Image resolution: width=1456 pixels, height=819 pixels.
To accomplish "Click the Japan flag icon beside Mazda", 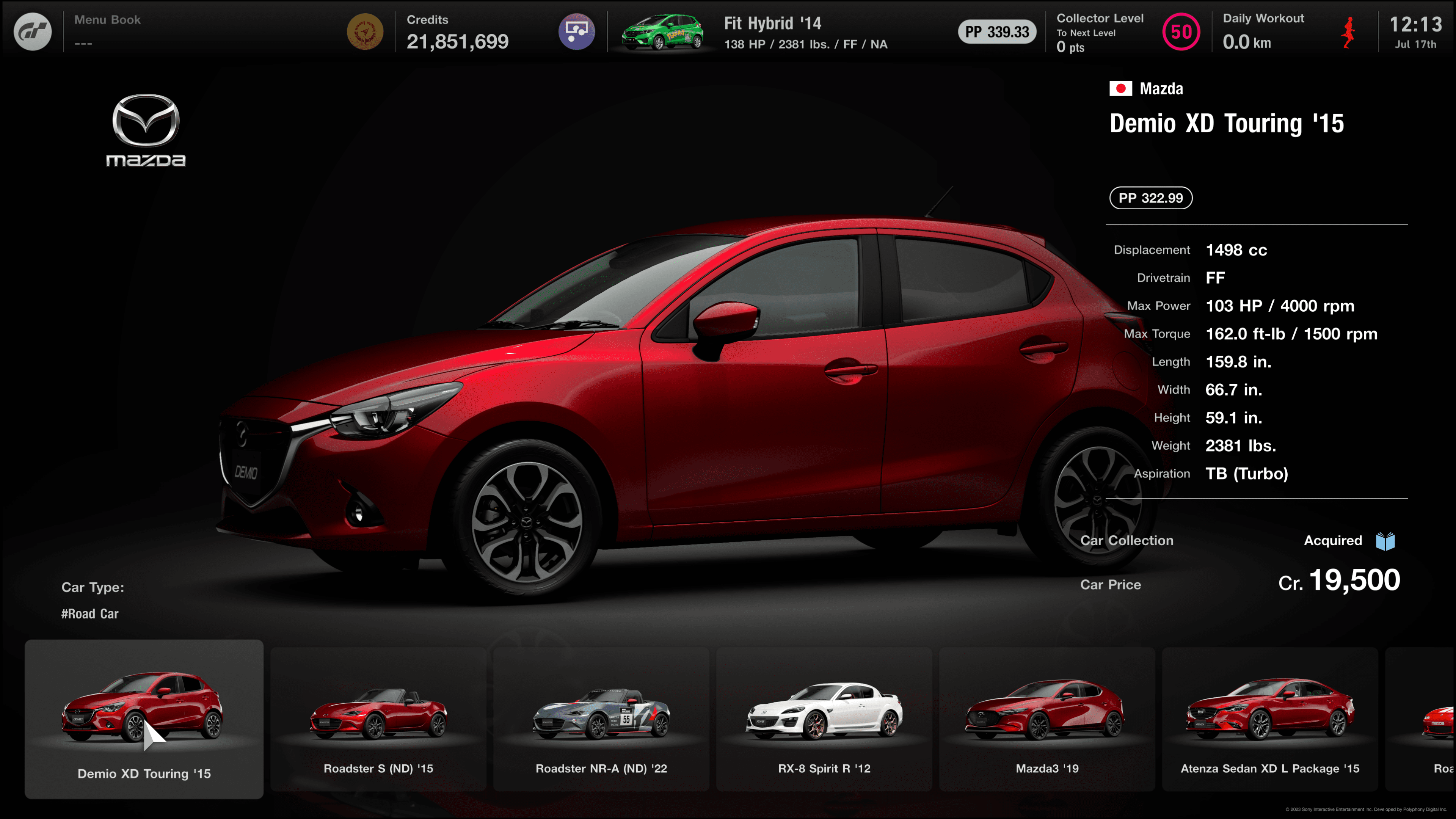I will (1120, 89).
